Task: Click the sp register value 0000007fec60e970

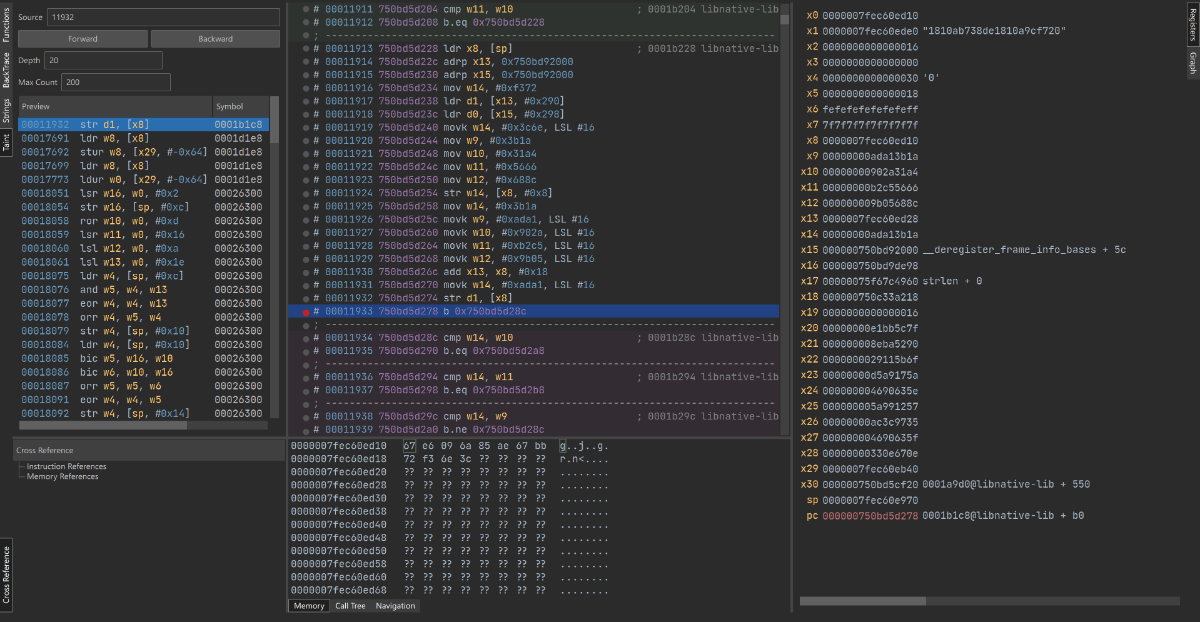Action: click(869, 500)
